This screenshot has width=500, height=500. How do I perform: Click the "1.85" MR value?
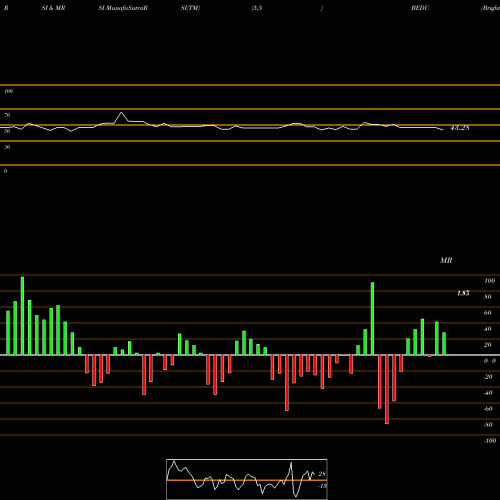[463, 293]
